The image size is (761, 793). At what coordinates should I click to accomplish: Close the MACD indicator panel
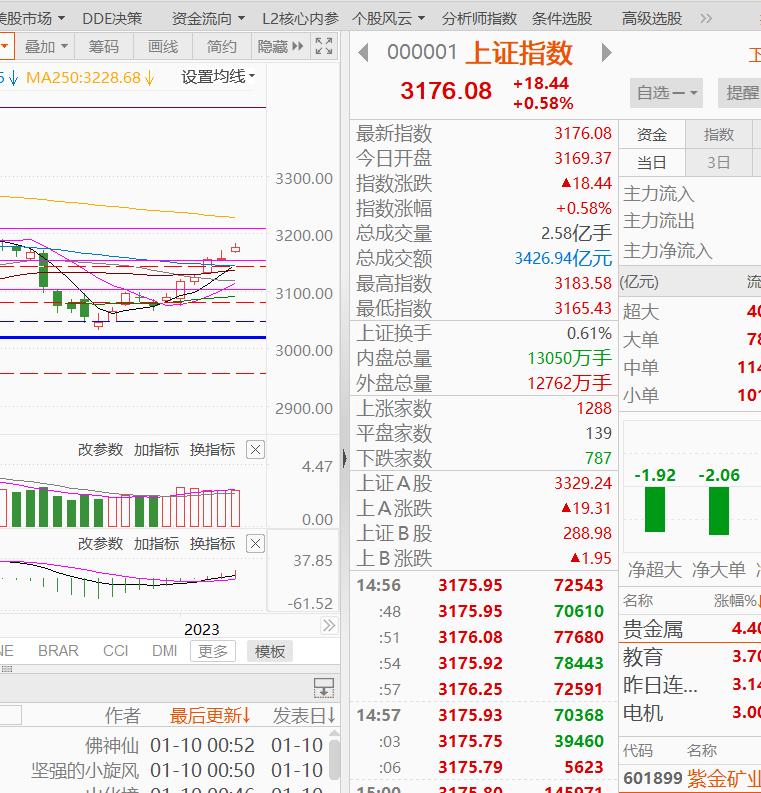point(255,544)
